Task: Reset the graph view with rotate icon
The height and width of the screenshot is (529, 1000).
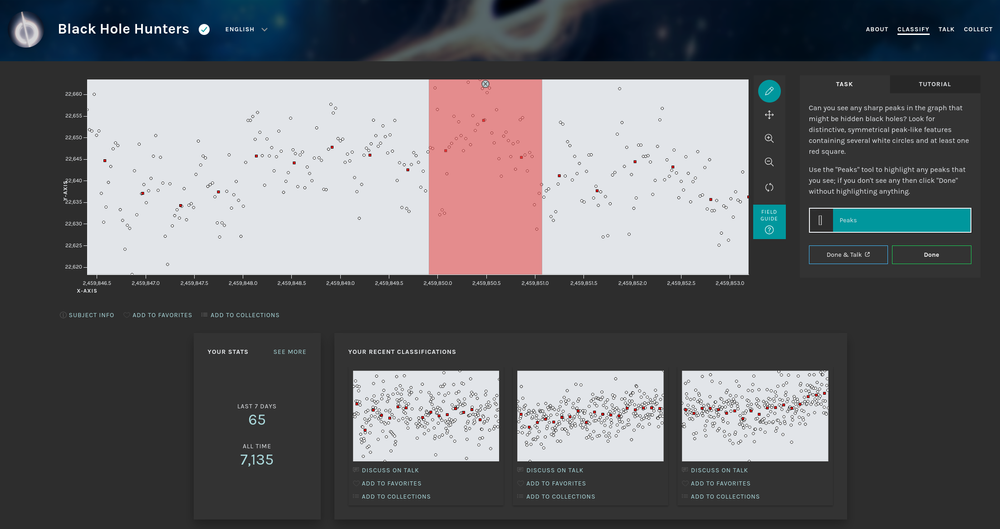Action: (769, 187)
